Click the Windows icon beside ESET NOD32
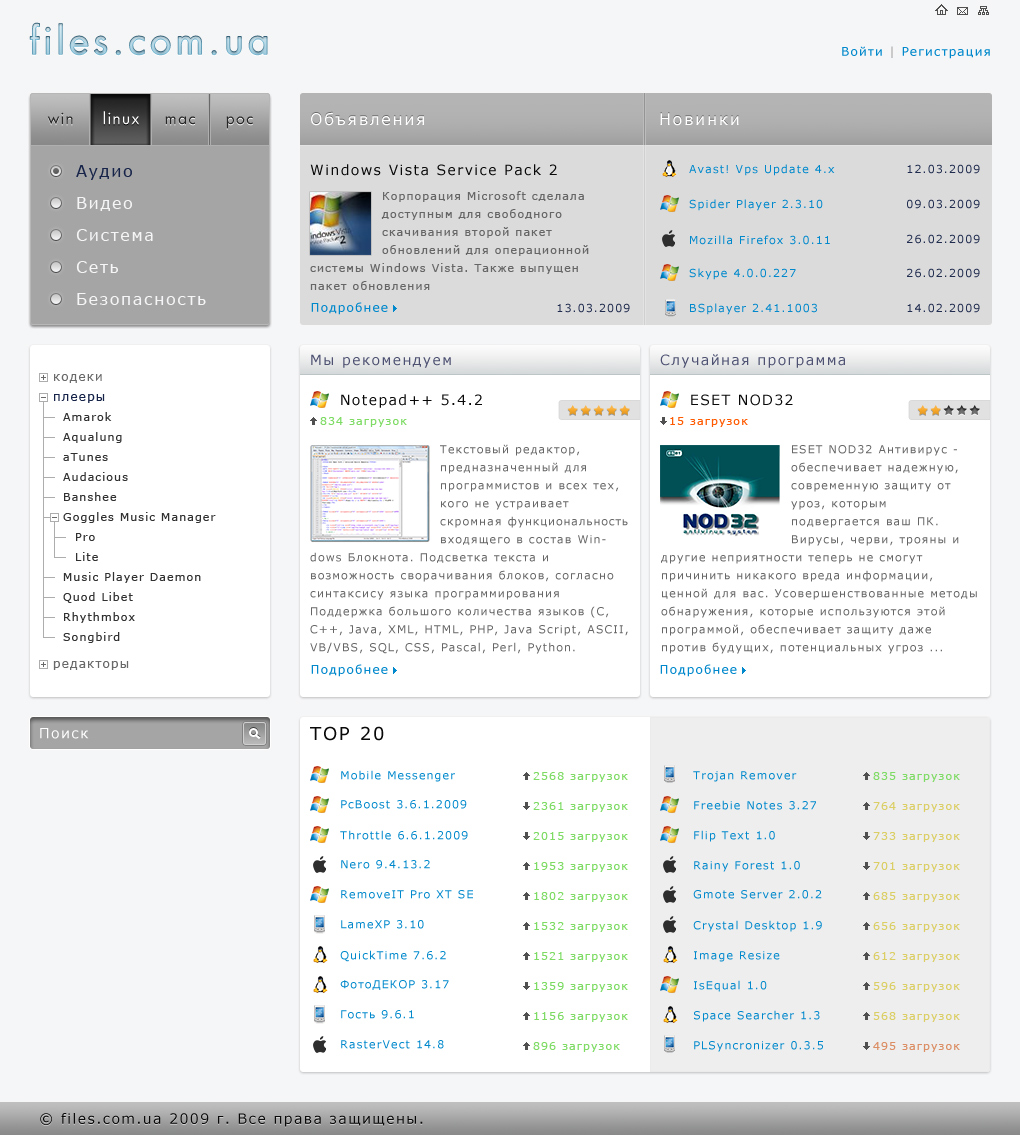This screenshot has width=1020, height=1135. click(x=670, y=400)
